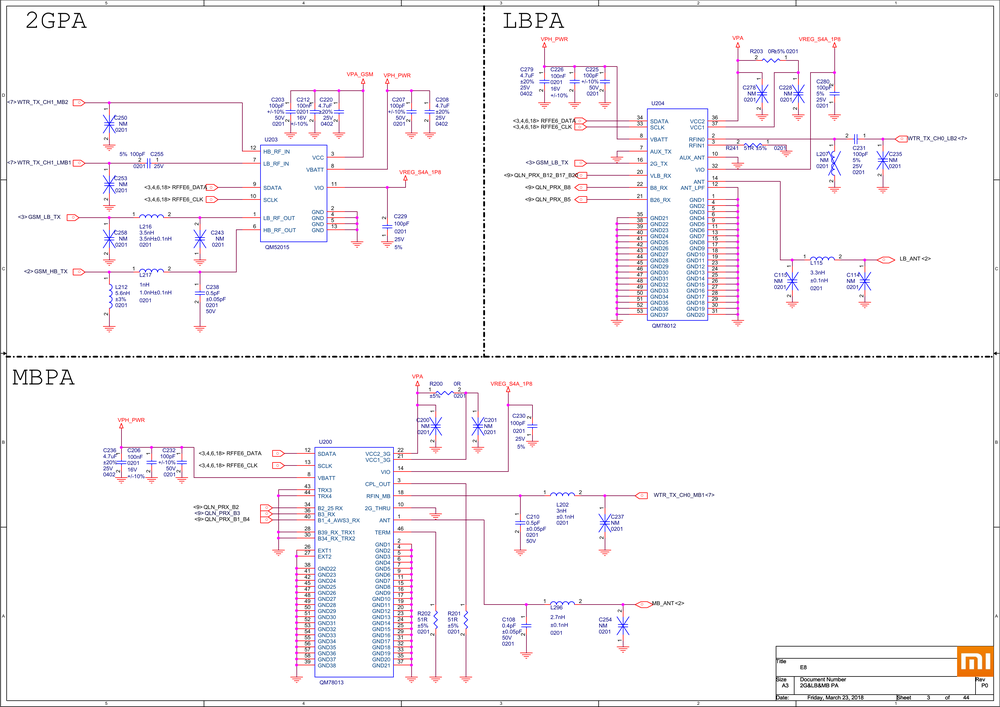Select the C280 capacitor designator

pyautogui.click(x=823, y=82)
